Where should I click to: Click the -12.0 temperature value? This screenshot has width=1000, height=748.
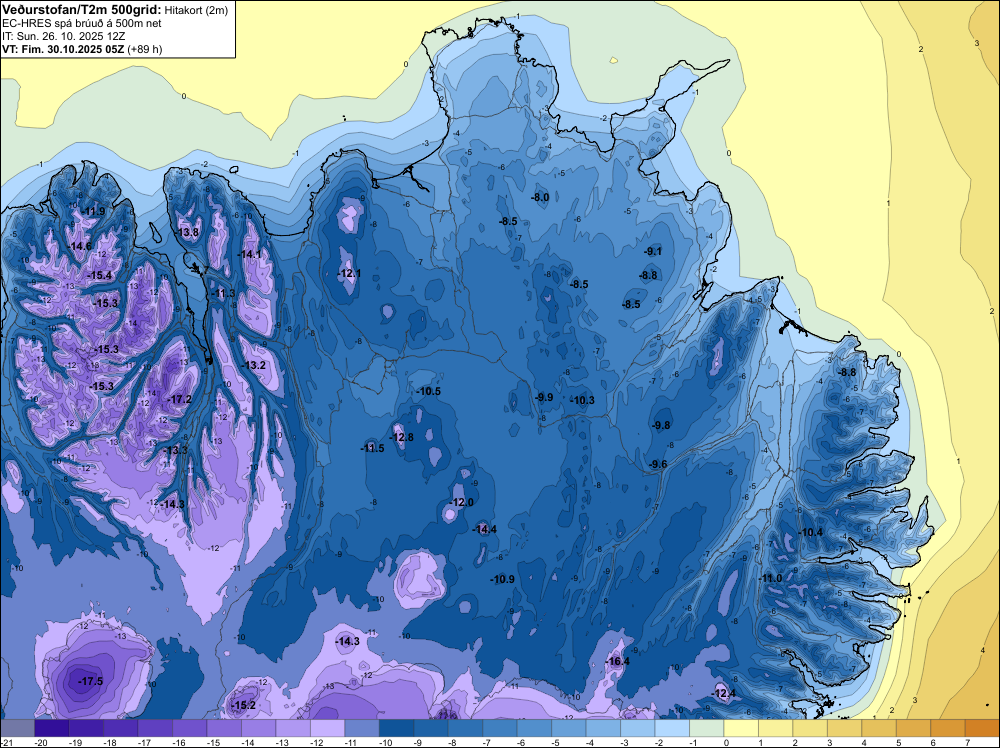pyautogui.click(x=462, y=502)
